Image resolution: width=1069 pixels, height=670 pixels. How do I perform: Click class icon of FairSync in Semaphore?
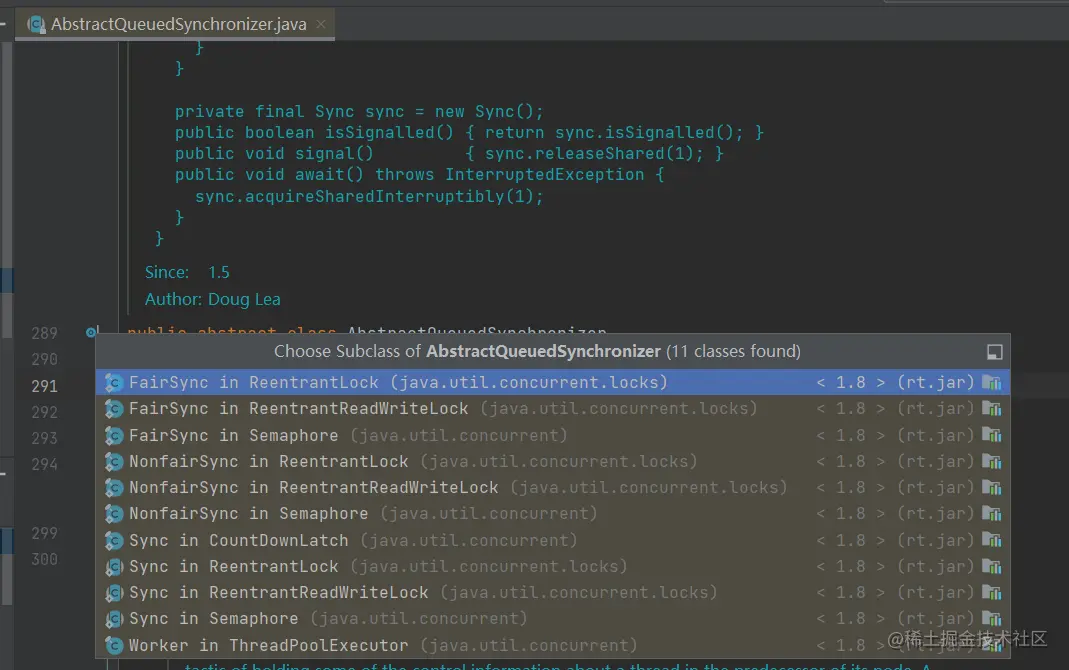(x=113, y=436)
